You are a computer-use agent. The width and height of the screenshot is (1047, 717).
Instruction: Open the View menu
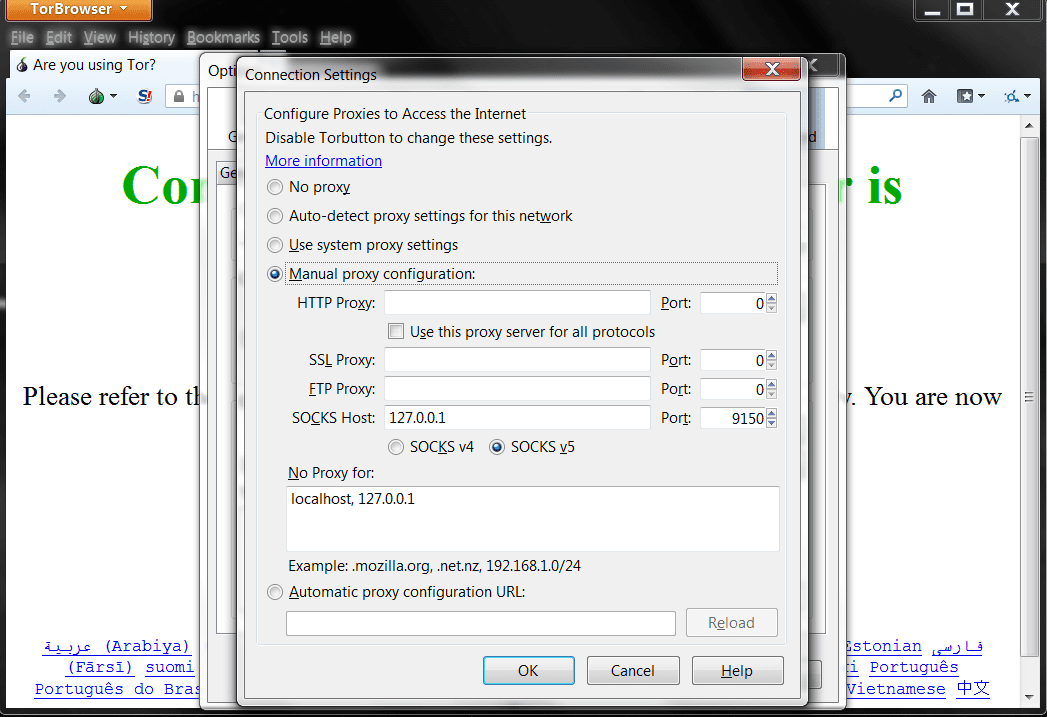pos(99,37)
